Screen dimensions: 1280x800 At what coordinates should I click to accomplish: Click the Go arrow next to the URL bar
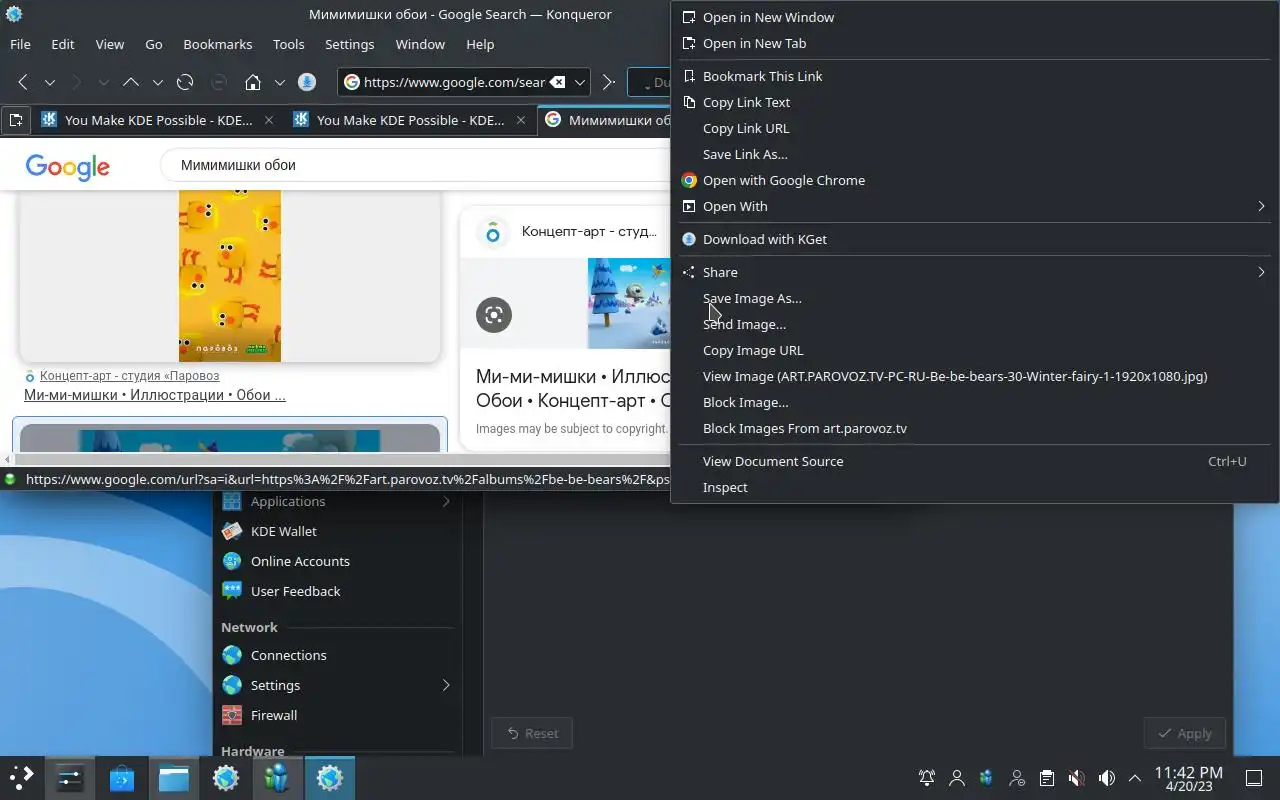(x=607, y=82)
